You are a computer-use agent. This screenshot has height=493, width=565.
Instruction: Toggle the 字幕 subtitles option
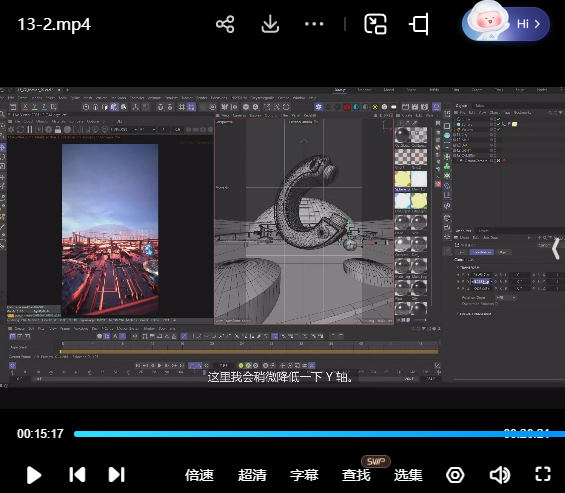coord(304,475)
